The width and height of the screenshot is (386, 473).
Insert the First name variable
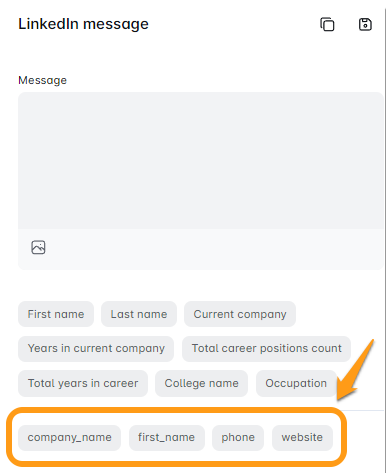click(x=56, y=314)
